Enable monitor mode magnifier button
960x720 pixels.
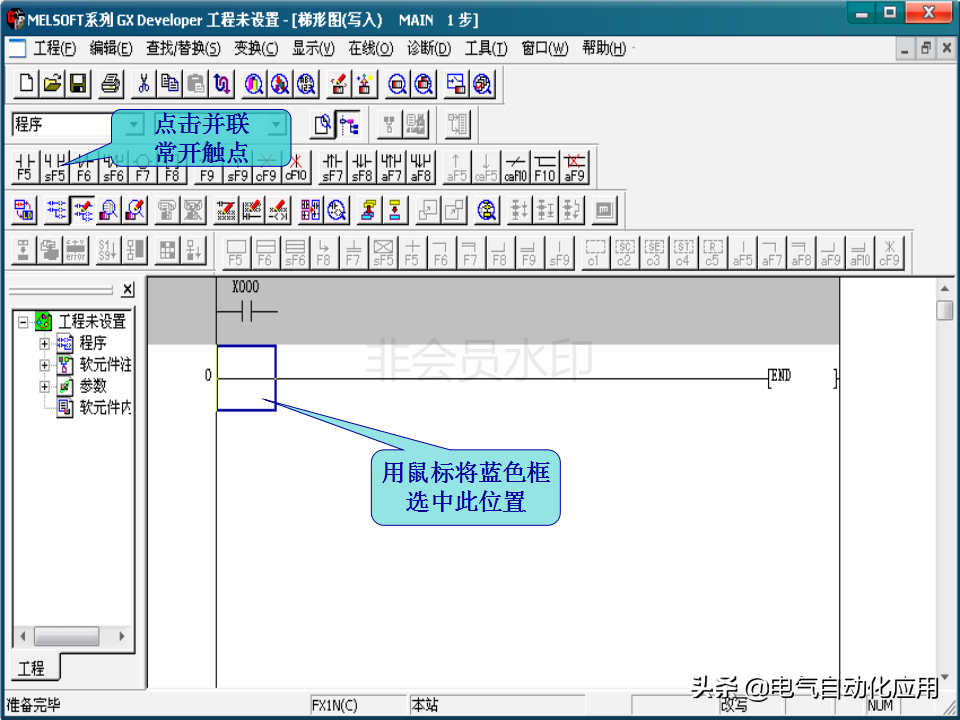tap(108, 210)
